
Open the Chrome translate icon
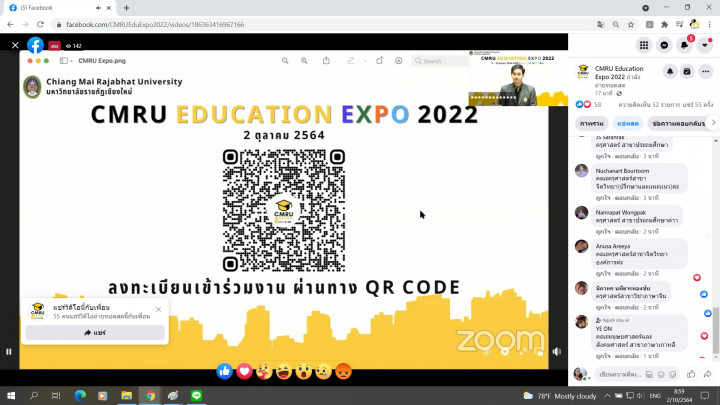(601, 24)
